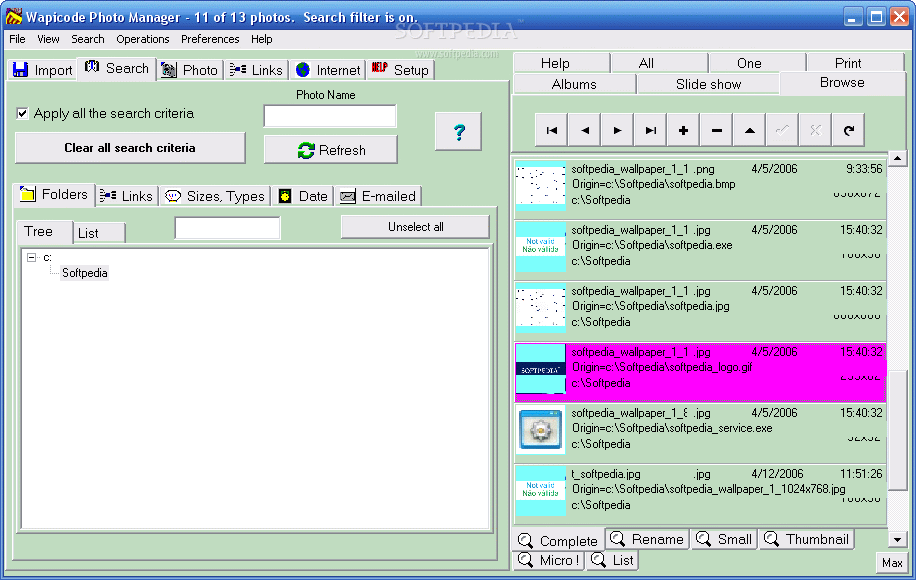Select the Micro ! view tab
Screen dimensions: 916x580
[x=549, y=560]
